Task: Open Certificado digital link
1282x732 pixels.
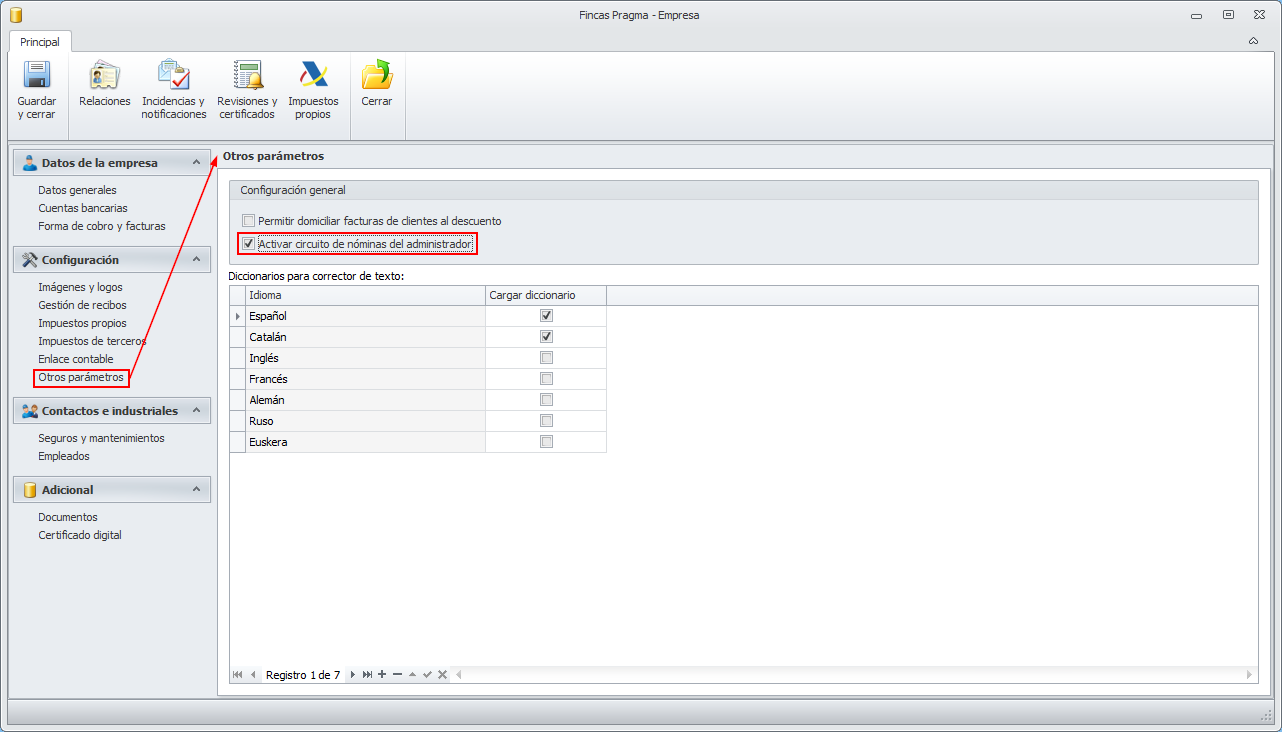Action: coord(80,535)
